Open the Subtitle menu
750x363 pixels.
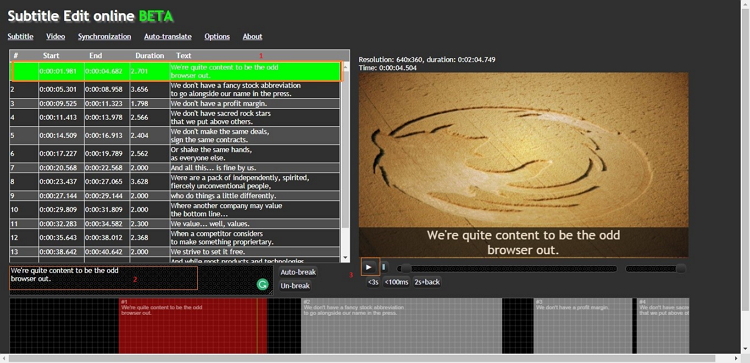click(x=21, y=36)
